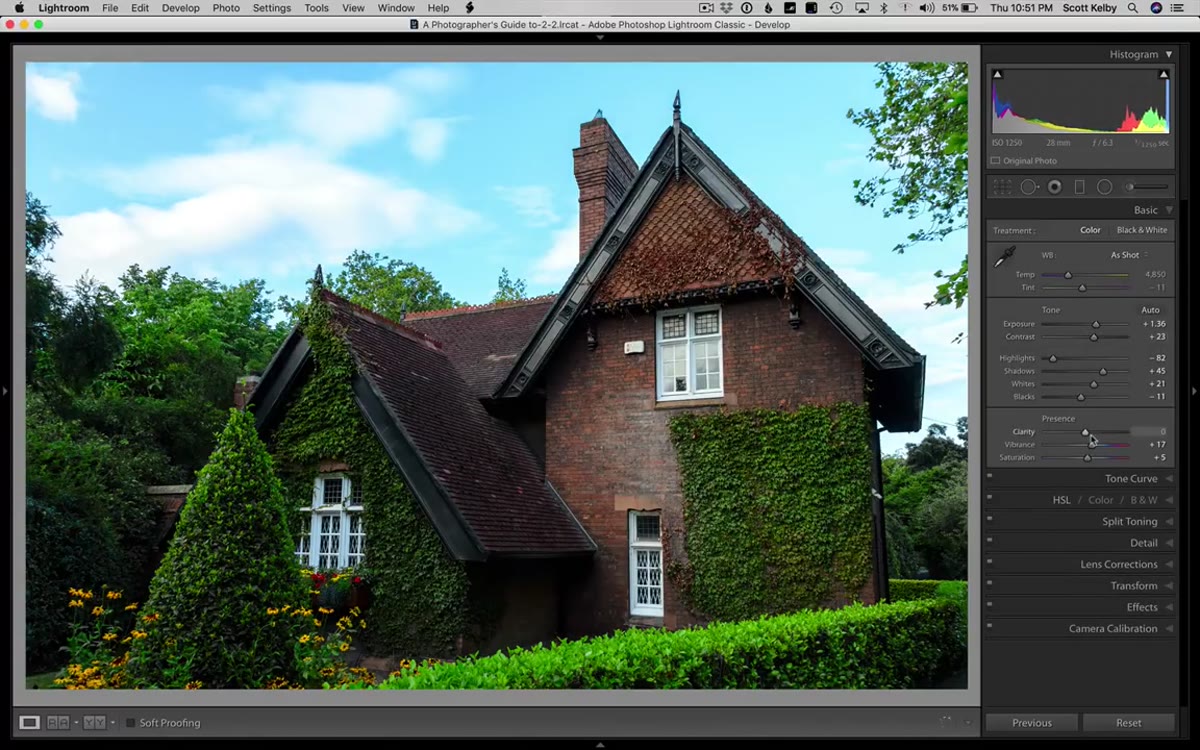The width and height of the screenshot is (1200, 750).
Task: Open Time Machine menu bar icon
Action: pyautogui.click(x=836, y=8)
